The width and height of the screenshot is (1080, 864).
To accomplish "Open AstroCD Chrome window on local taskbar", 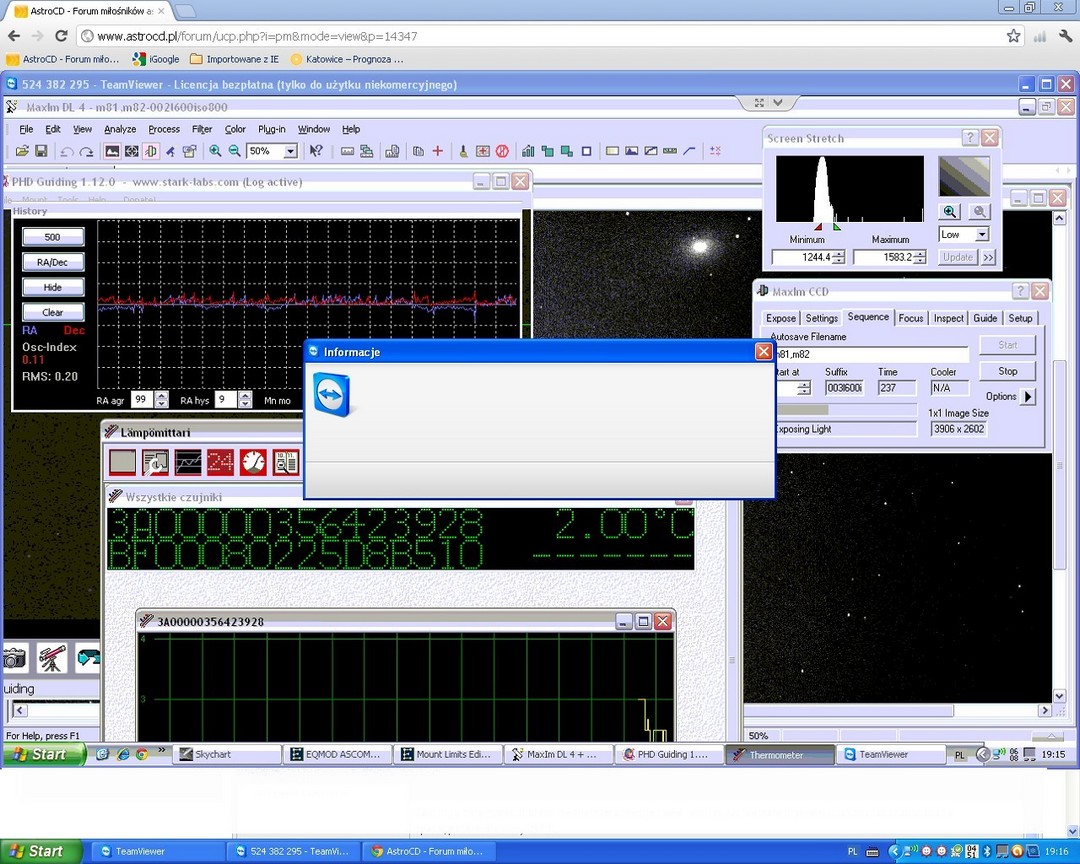I will click(x=431, y=851).
